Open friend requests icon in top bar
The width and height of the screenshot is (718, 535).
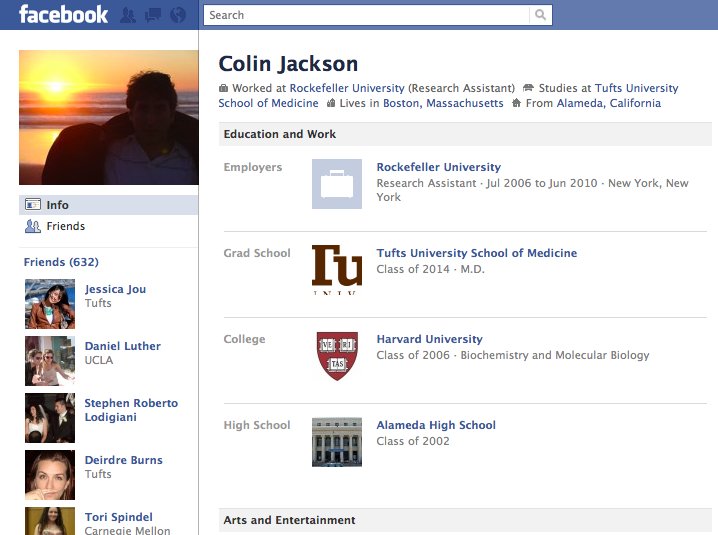point(128,15)
